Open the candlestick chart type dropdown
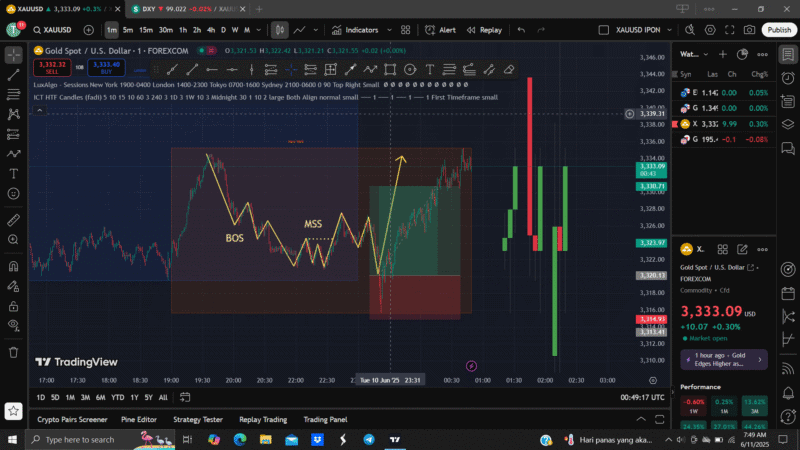The width and height of the screenshot is (800, 450). (281, 30)
